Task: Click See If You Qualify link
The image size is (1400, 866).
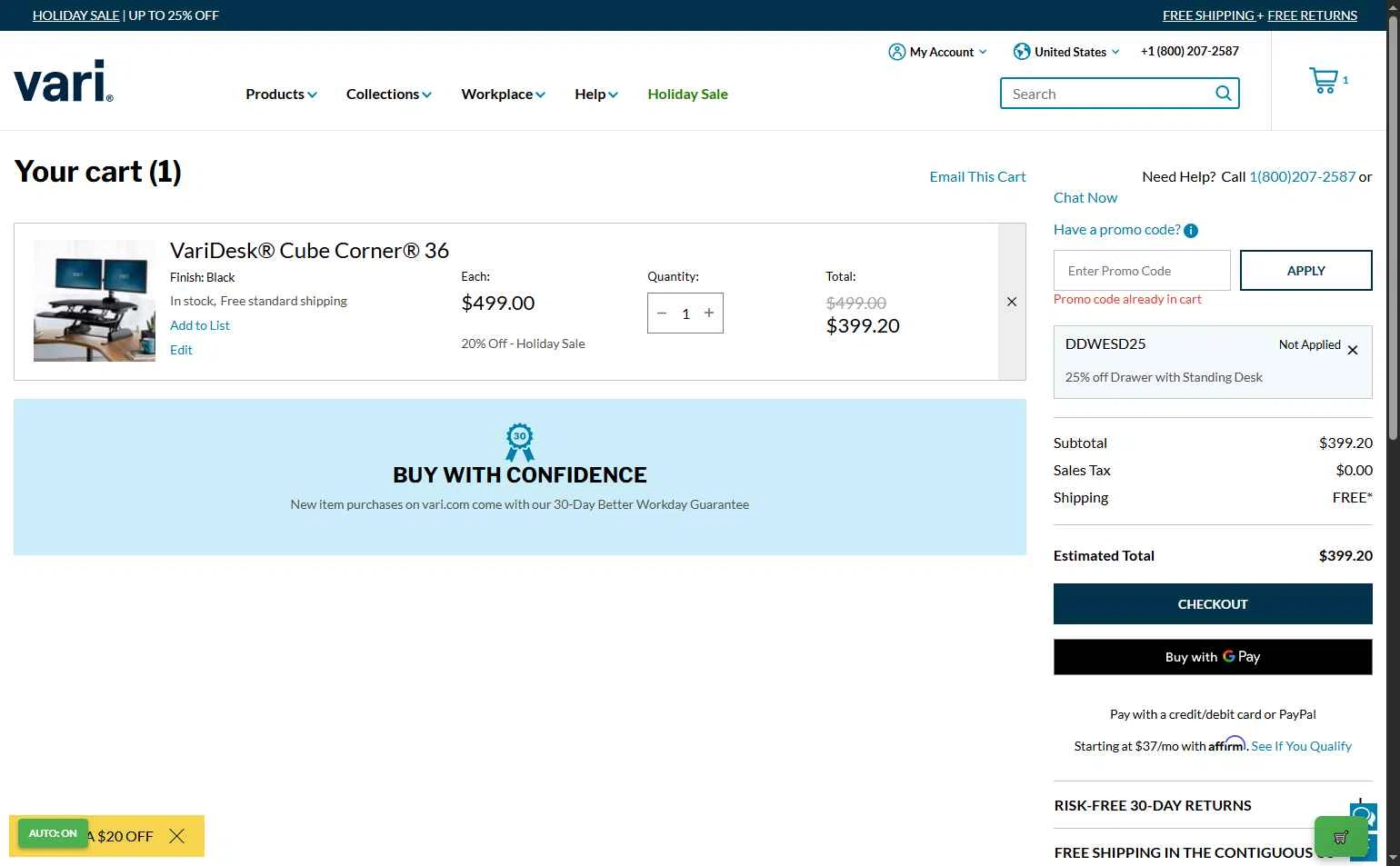Action: (1301, 746)
